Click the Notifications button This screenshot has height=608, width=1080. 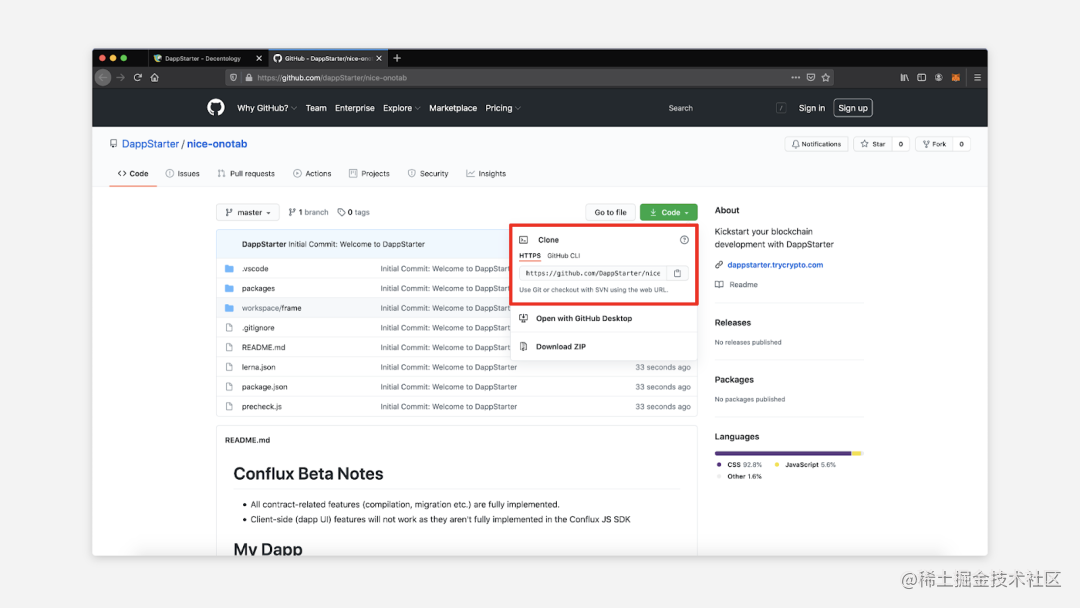pos(816,144)
